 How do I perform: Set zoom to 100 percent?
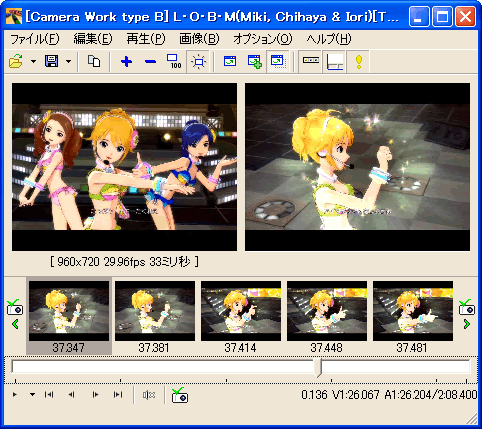(x=174, y=61)
